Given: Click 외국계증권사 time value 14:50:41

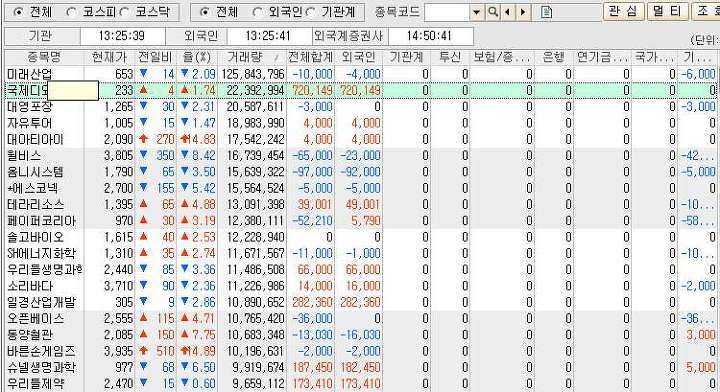Looking at the screenshot, I should (x=429, y=35).
